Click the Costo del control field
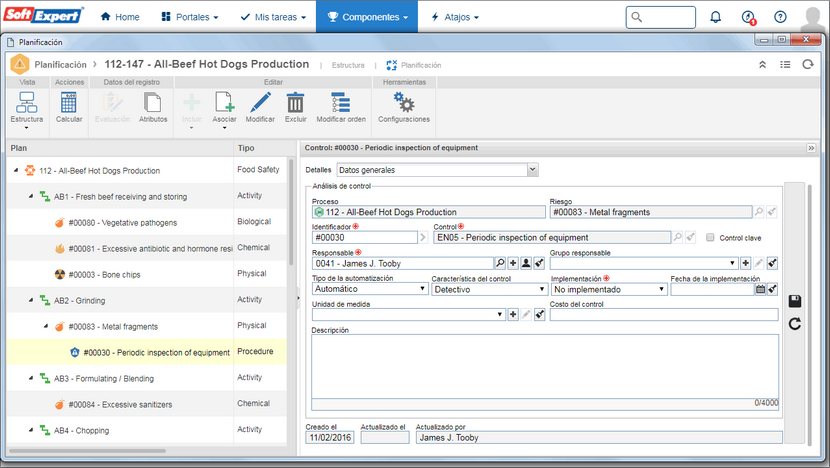Viewport: 830px width, 468px height. tap(664, 314)
